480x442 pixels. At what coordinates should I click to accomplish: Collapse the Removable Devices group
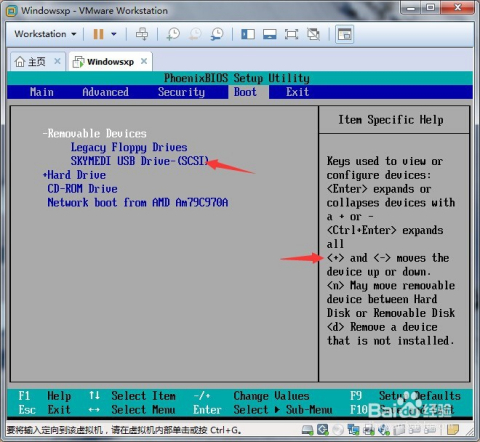95,134
